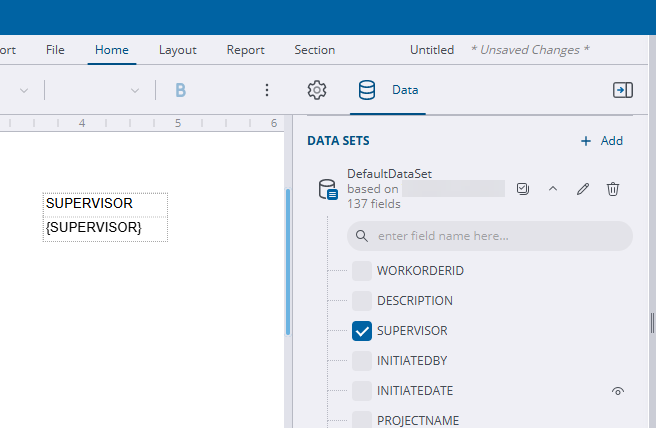Viewport: 656px width, 428px height.
Task: Open the toolbar more options menu
Action: point(267,90)
